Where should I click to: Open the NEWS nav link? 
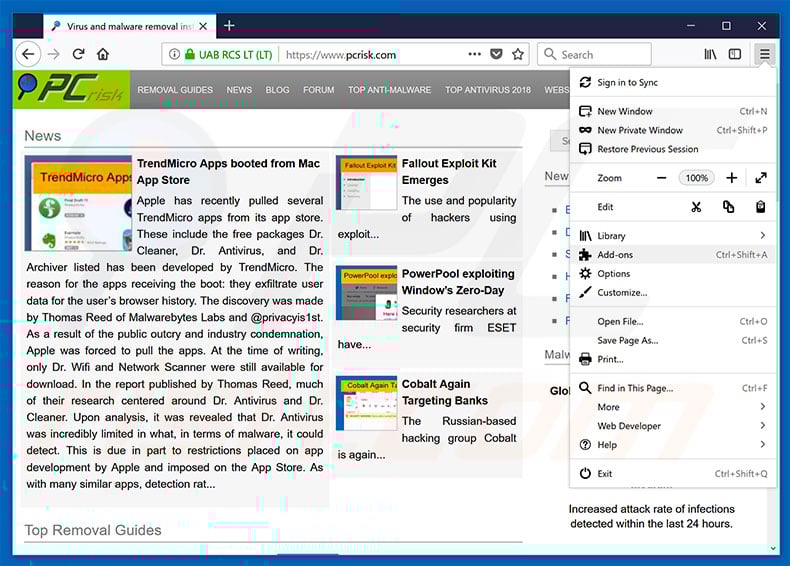pos(239,90)
